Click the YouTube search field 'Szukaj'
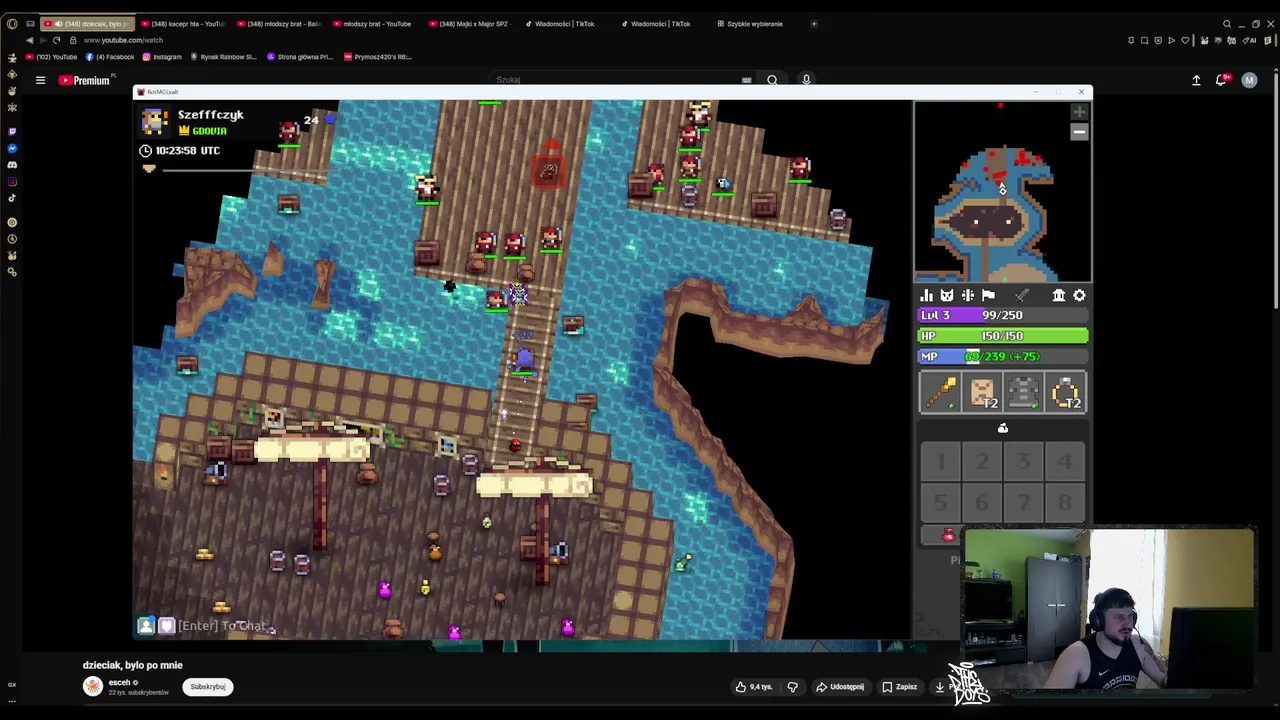Image resolution: width=1280 pixels, height=720 pixels. (615, 80)
